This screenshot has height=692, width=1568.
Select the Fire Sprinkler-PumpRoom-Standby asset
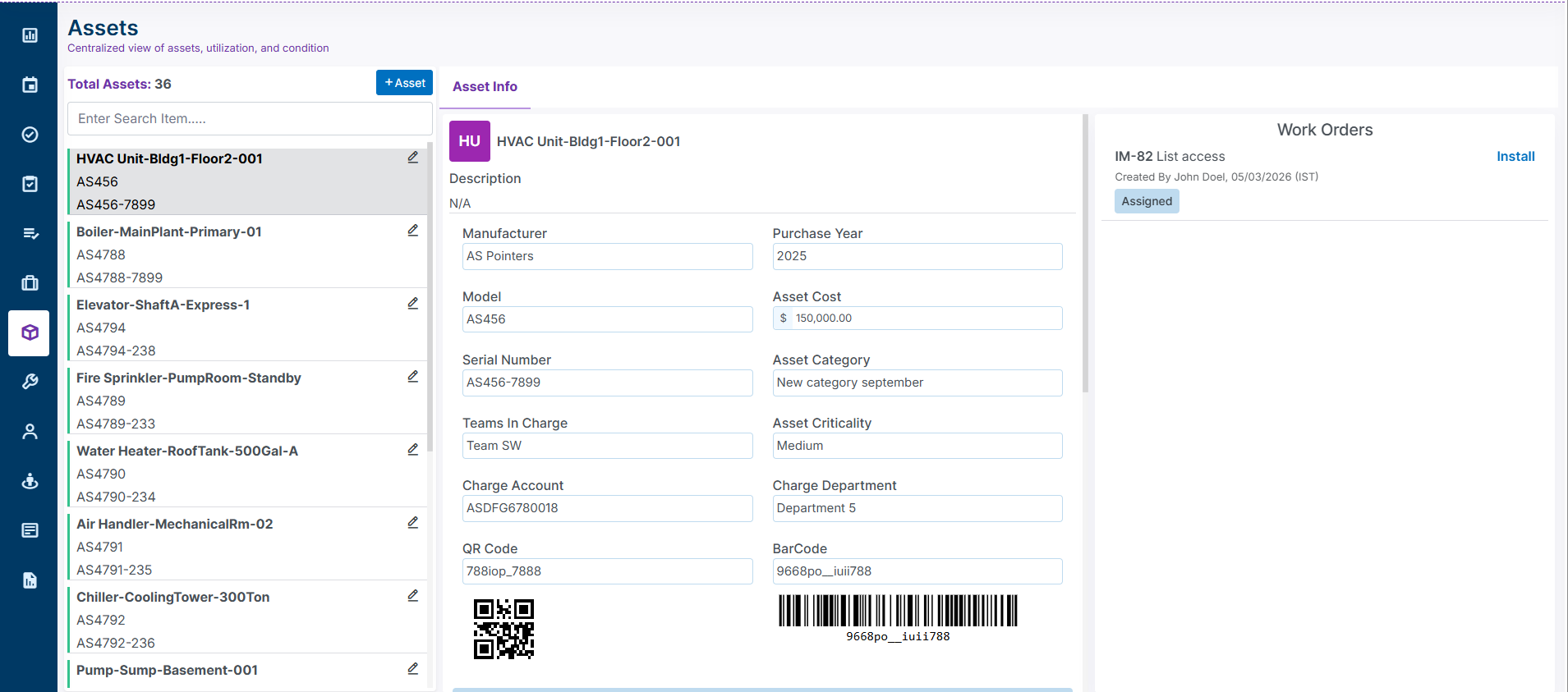(189, 378)
